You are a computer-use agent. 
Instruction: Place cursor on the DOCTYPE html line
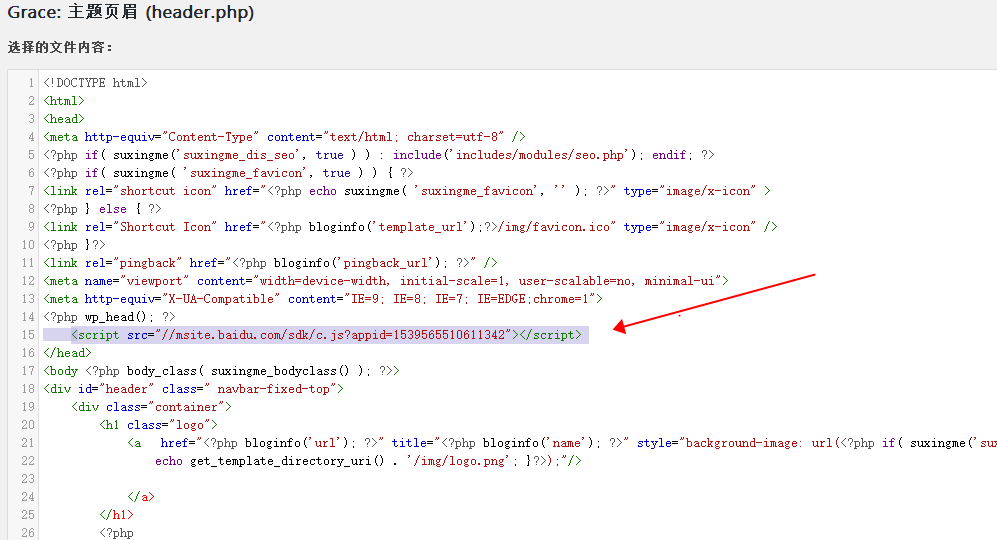[95, 83]
